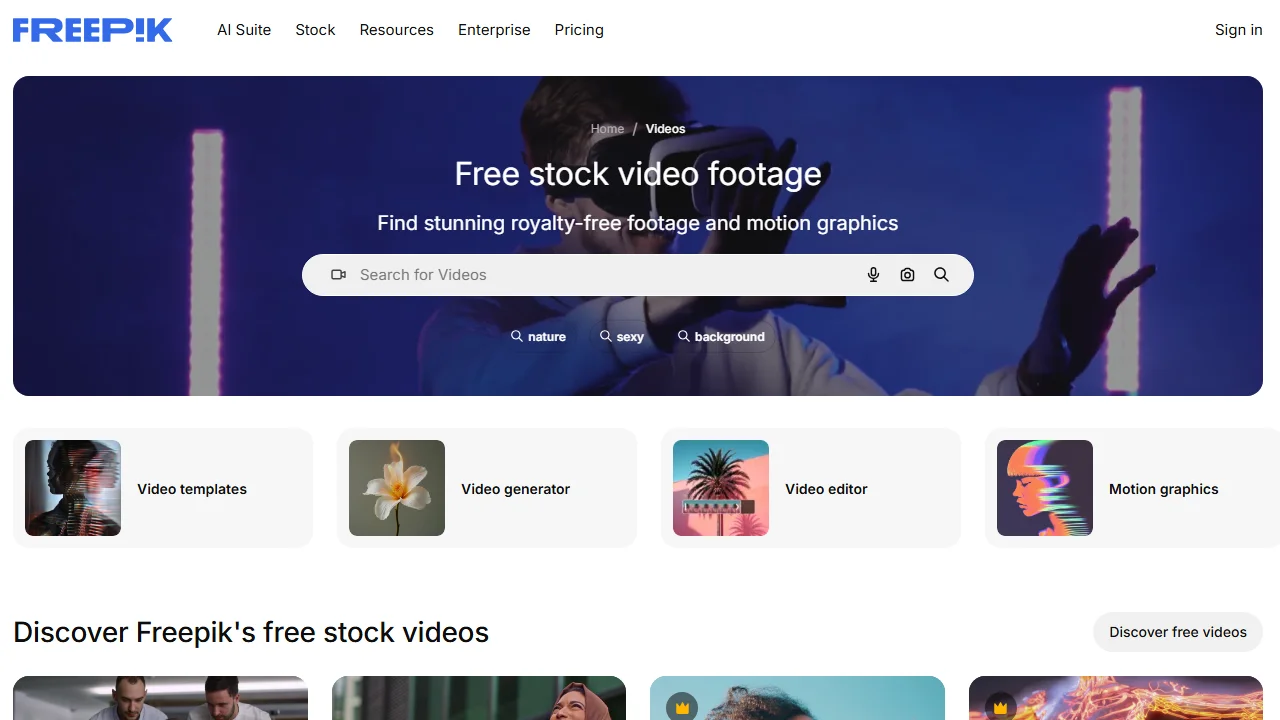Open the AI Suite menu

(x=244, y=30)
